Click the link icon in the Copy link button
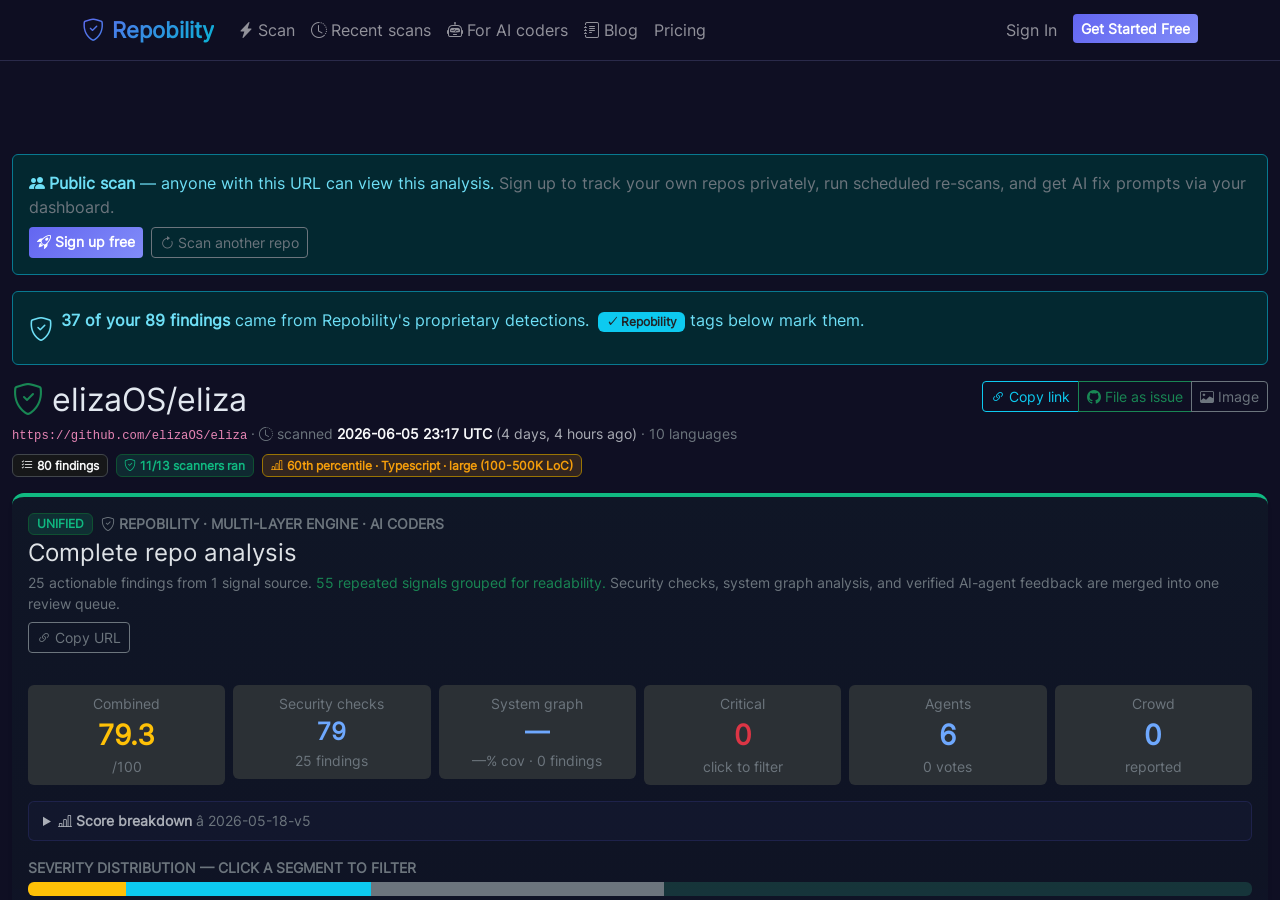Image resolution: width=1280 pixels, height=900 pixels. 998,397
